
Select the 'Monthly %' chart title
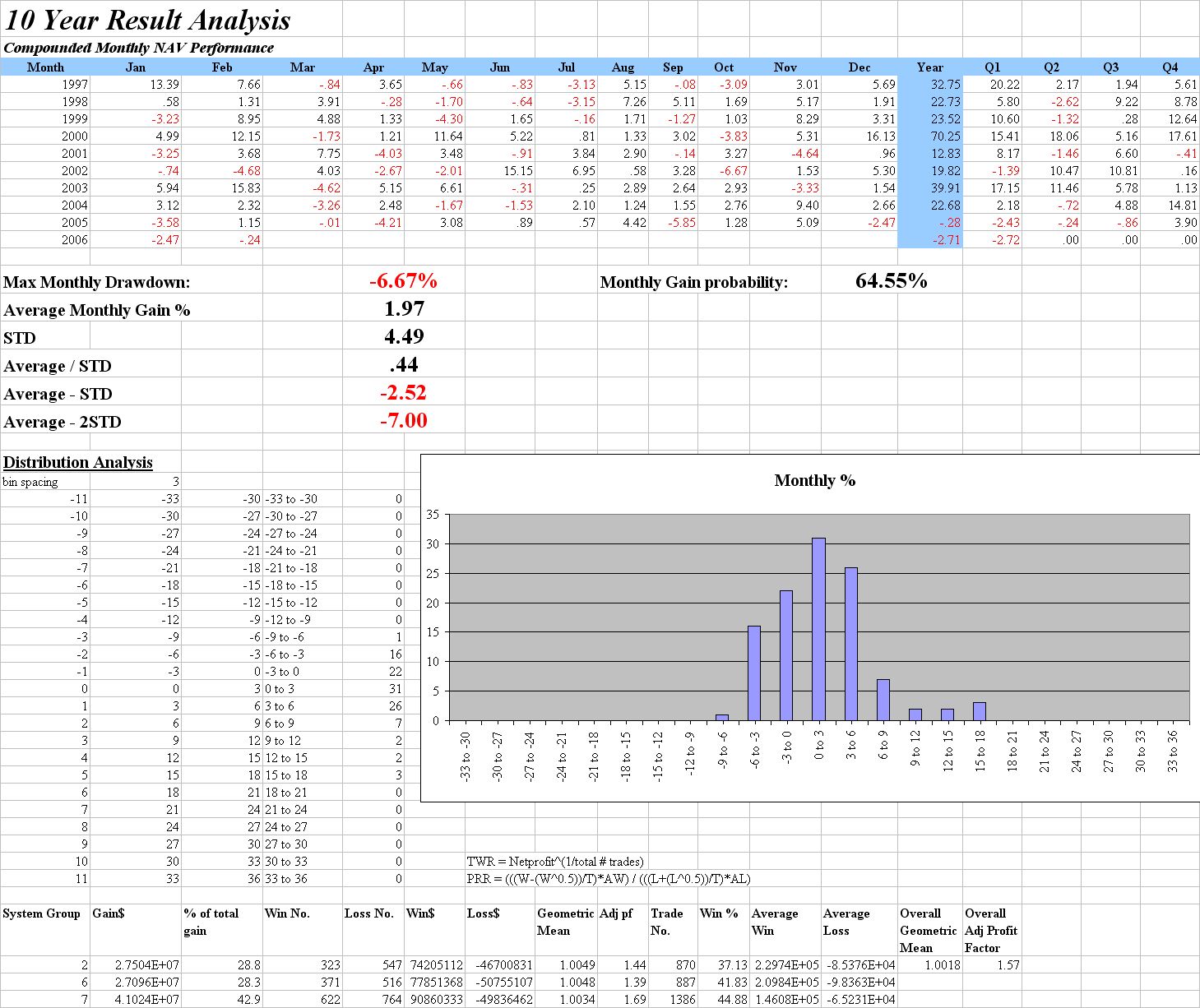(814, 480)
